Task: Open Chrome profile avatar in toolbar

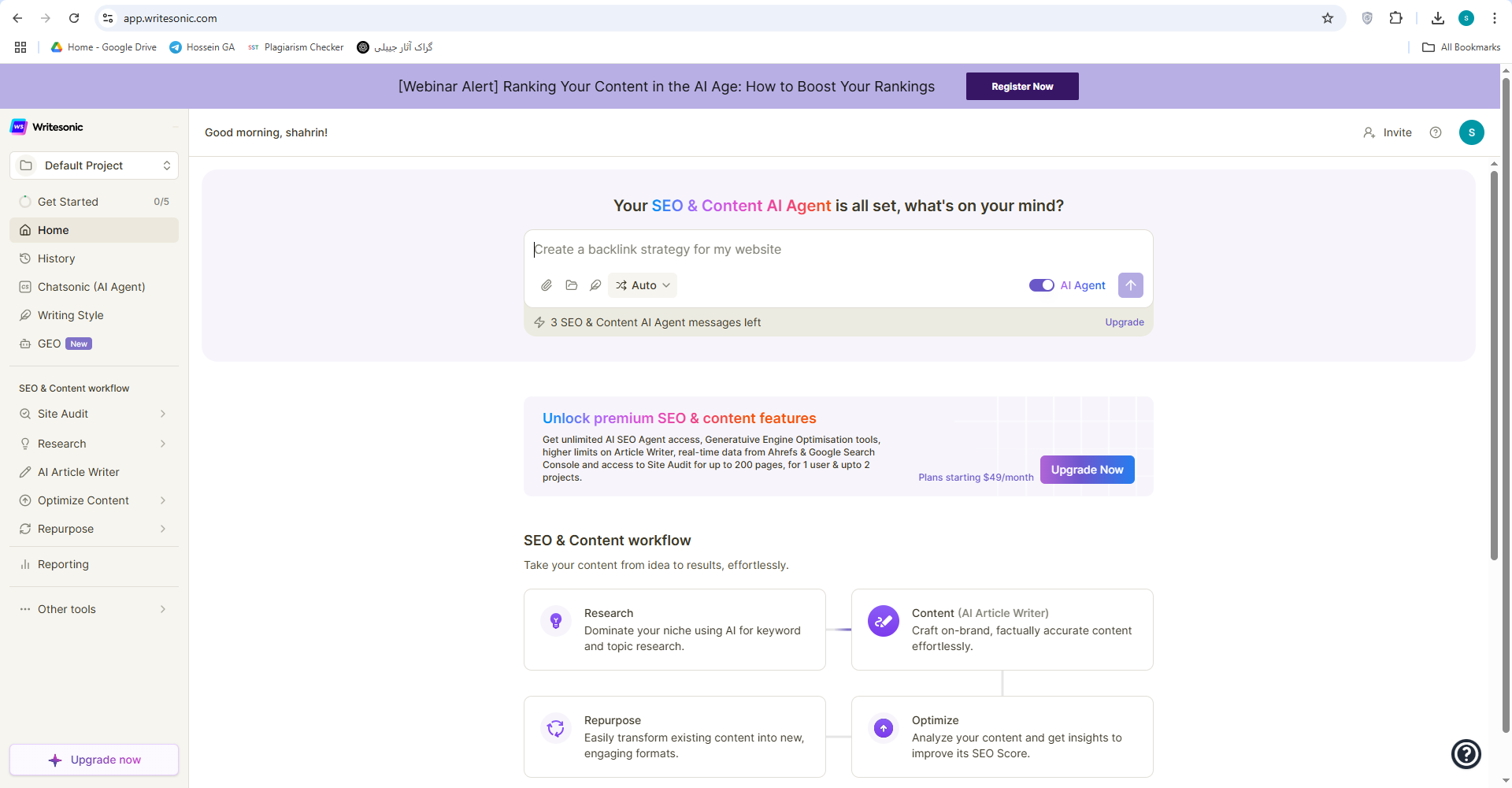Action: tap(1466, 18)
